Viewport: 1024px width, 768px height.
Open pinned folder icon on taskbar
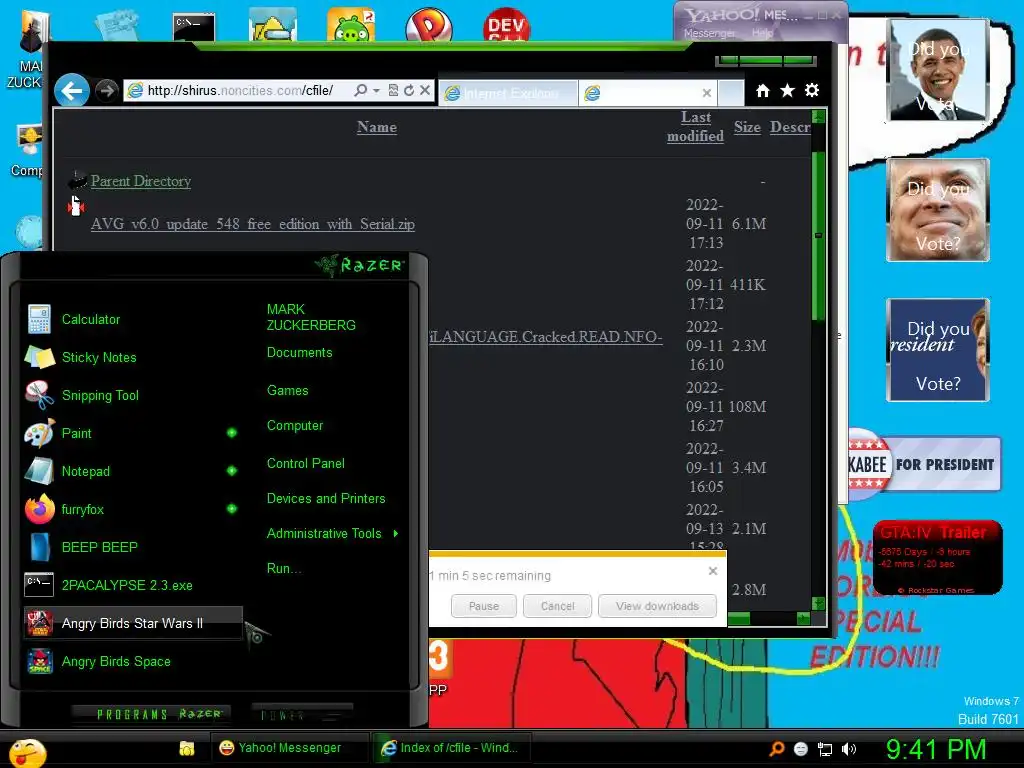tap(187, 748)
